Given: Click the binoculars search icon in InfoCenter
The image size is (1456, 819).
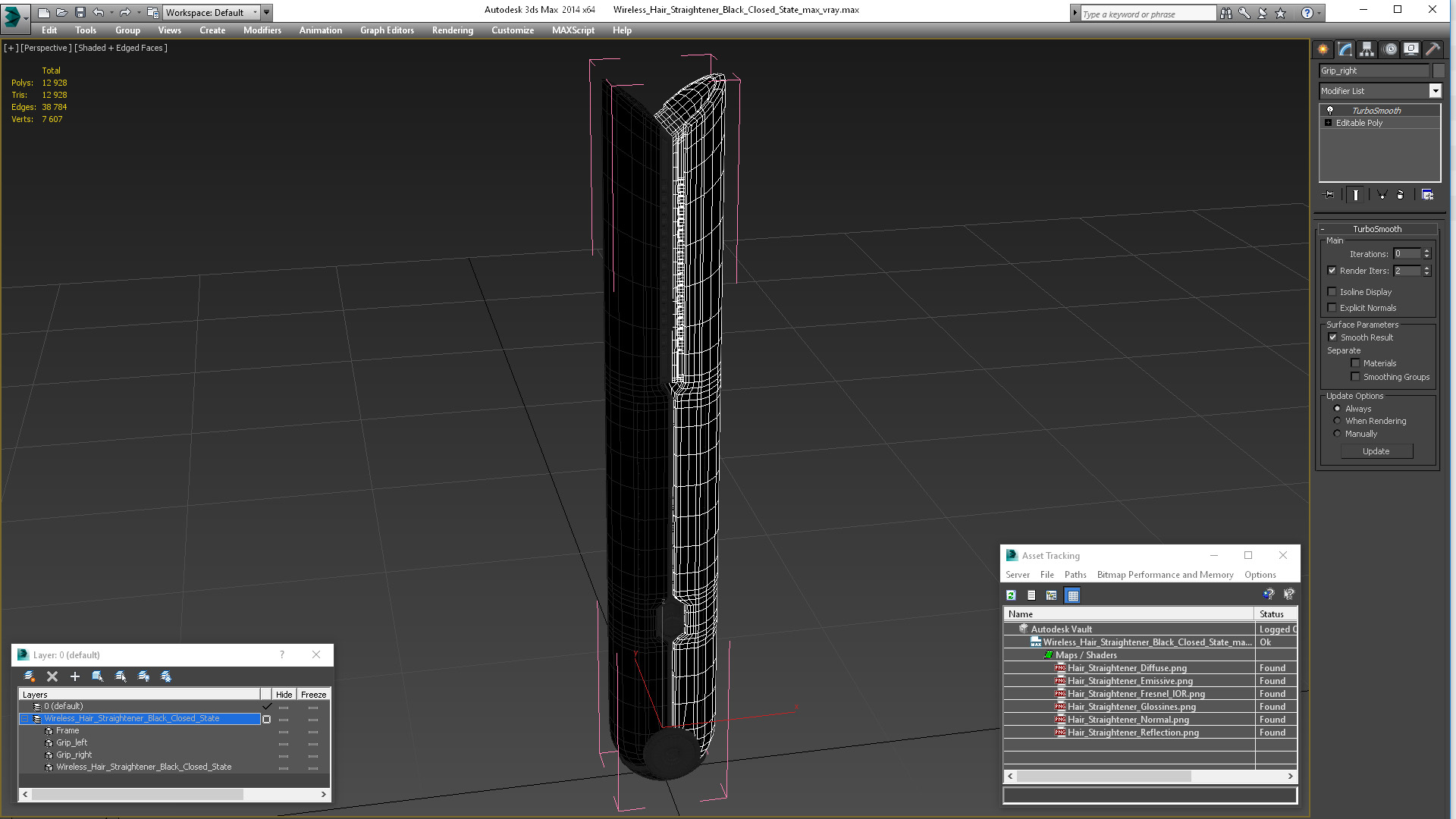Looking at the screenshot, I should 1225,13.
